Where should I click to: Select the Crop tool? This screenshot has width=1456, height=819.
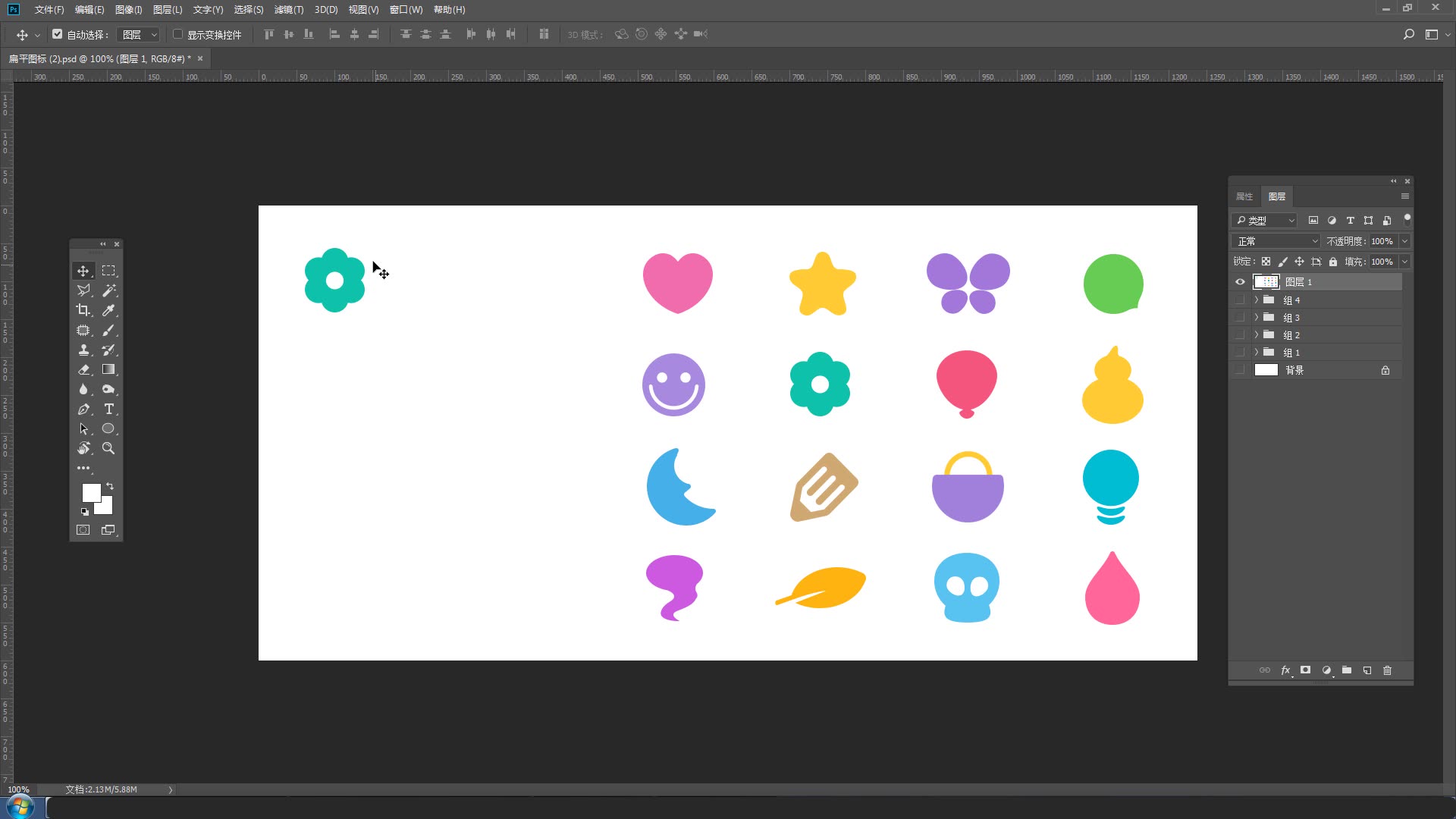coord(83,310)
